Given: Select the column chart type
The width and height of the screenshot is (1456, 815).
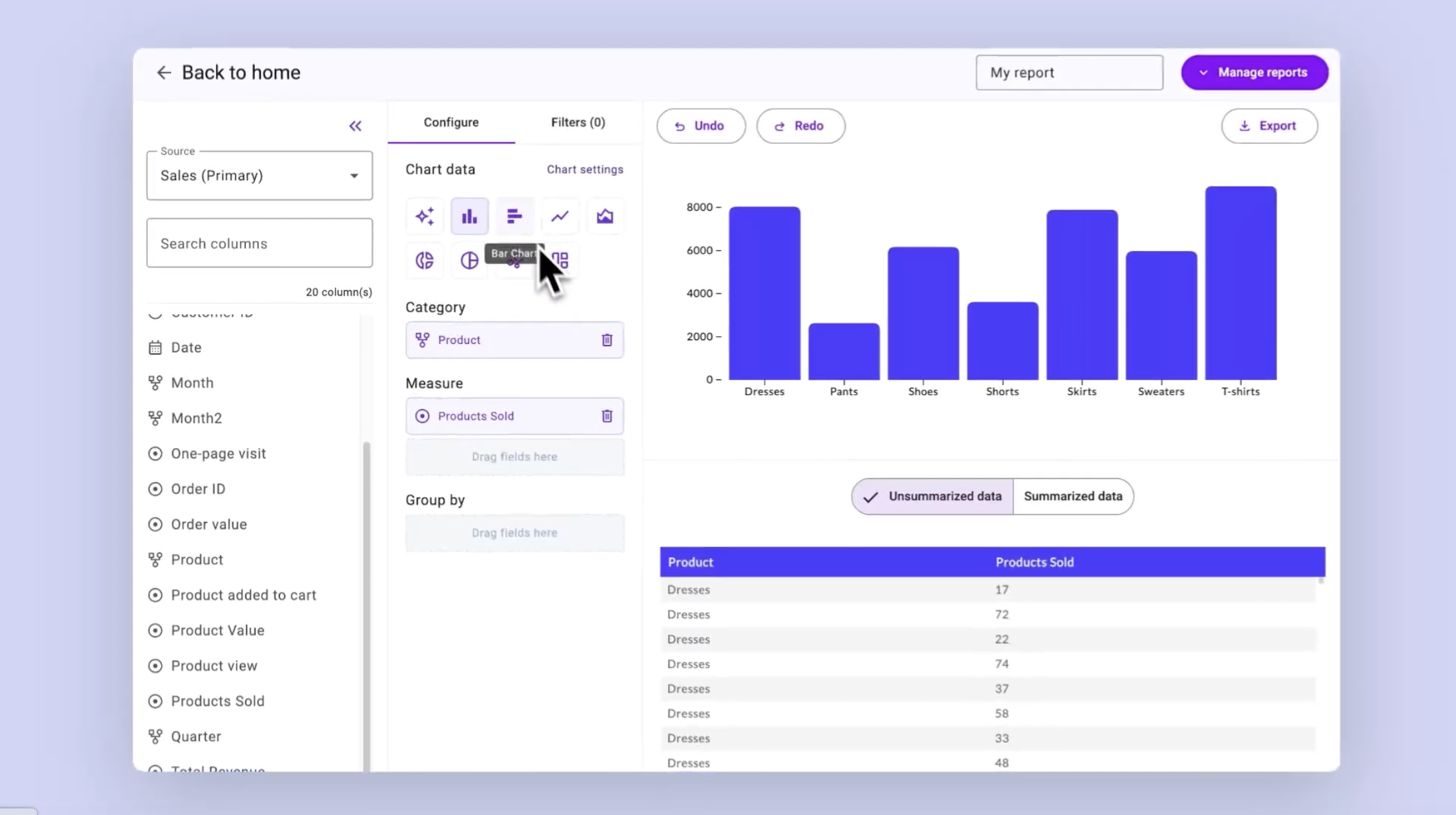Looking at the screenshot, I should tap(469, 216).
